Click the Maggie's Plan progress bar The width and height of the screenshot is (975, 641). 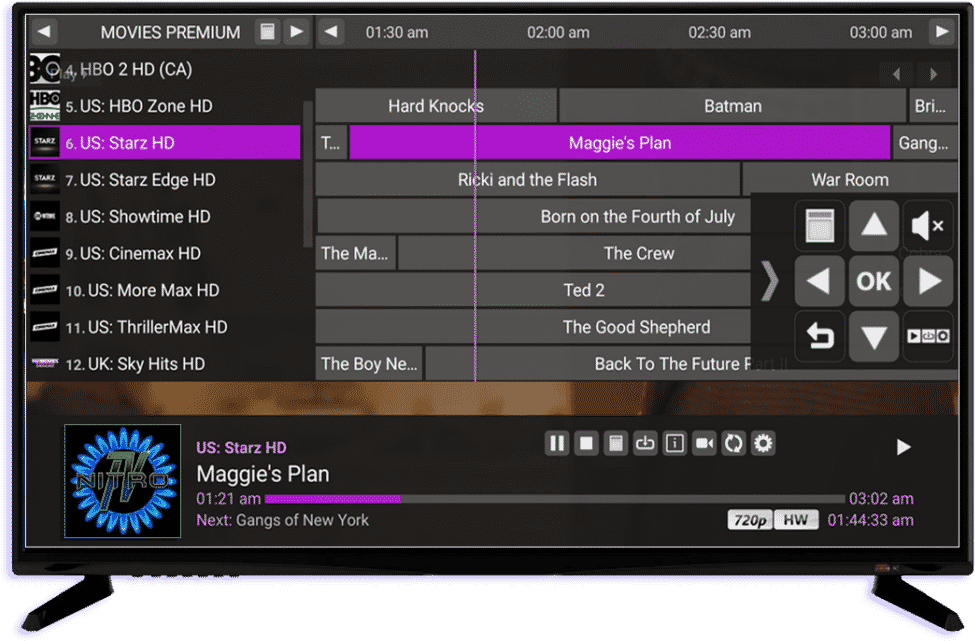pos(555,499)
